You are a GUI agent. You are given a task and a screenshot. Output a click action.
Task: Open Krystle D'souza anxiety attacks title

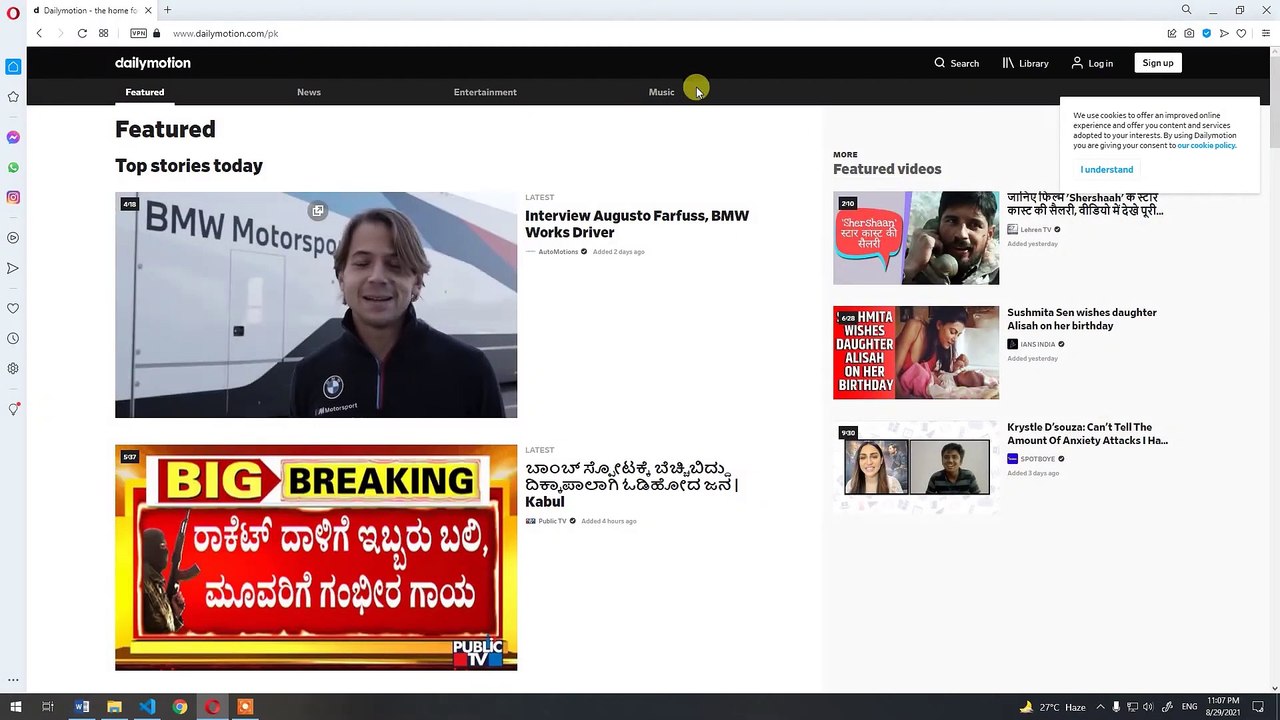(x=1087, y=434)
